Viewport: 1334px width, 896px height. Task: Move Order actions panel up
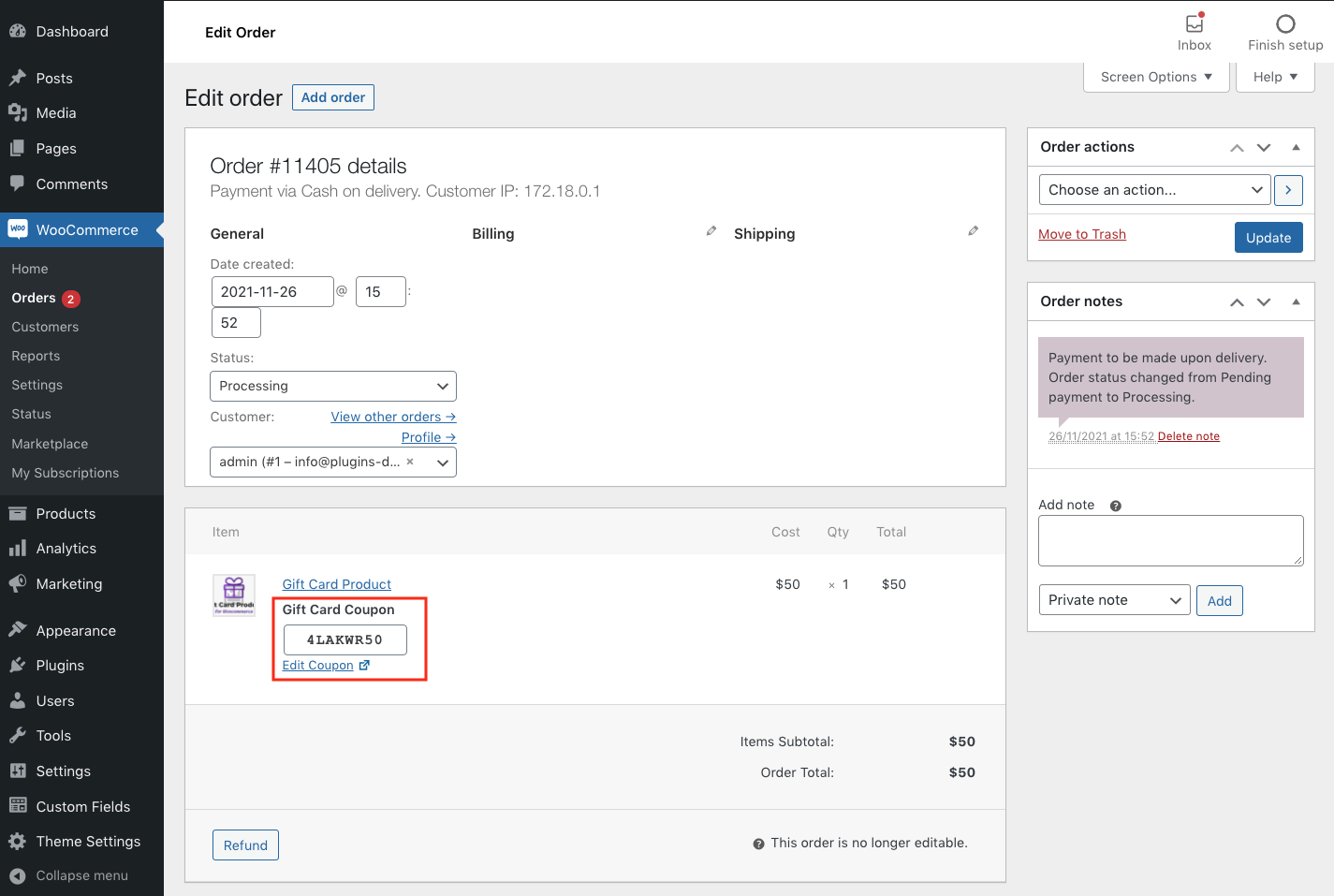click(x=1237, y=148)
